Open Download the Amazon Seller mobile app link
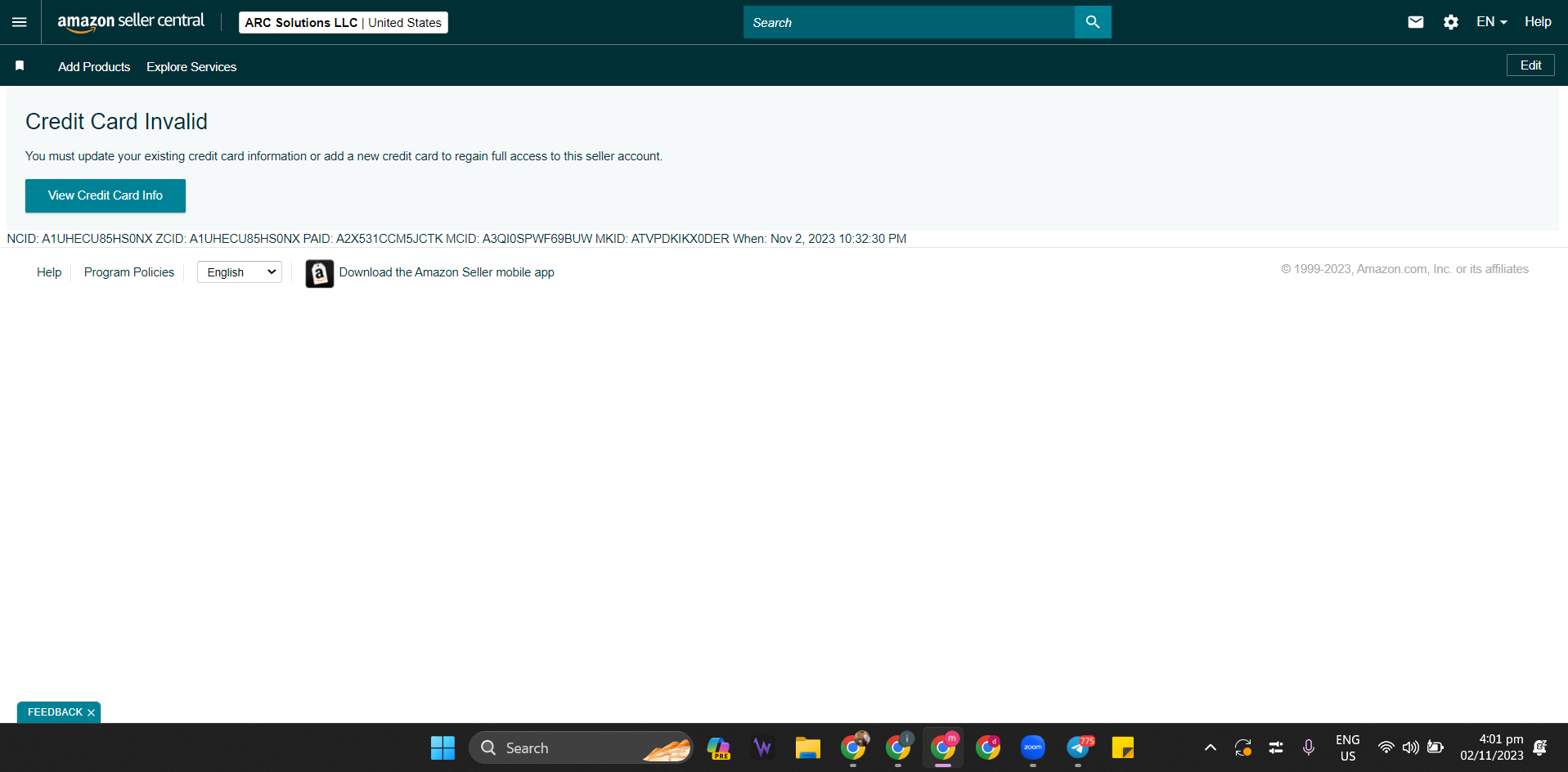Screen dimensions: 1568x772 (x=447, y=272)
